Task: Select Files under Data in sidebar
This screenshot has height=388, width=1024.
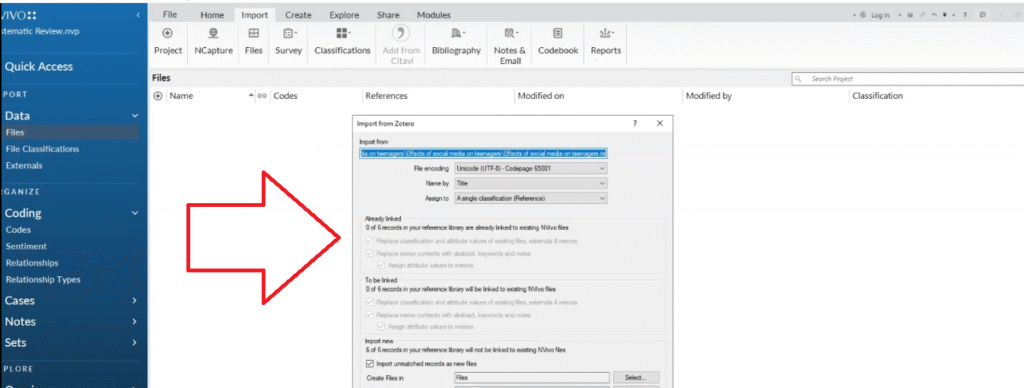Action: pos(69,132)
